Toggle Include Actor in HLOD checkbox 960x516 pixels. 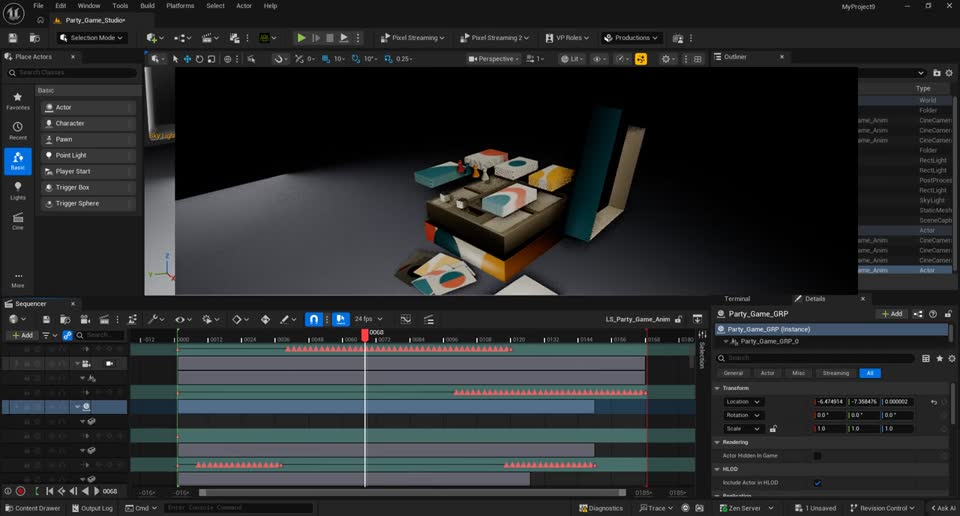pyautogui.click(x=817, y=482)
